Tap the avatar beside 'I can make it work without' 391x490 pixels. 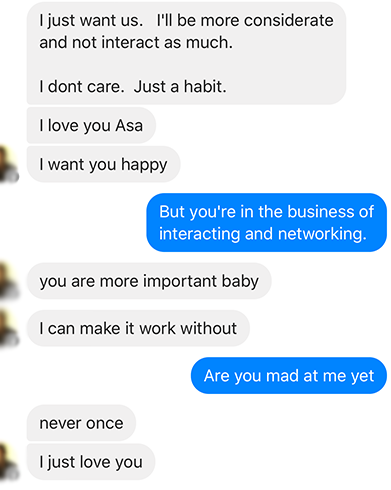(8, 328)
